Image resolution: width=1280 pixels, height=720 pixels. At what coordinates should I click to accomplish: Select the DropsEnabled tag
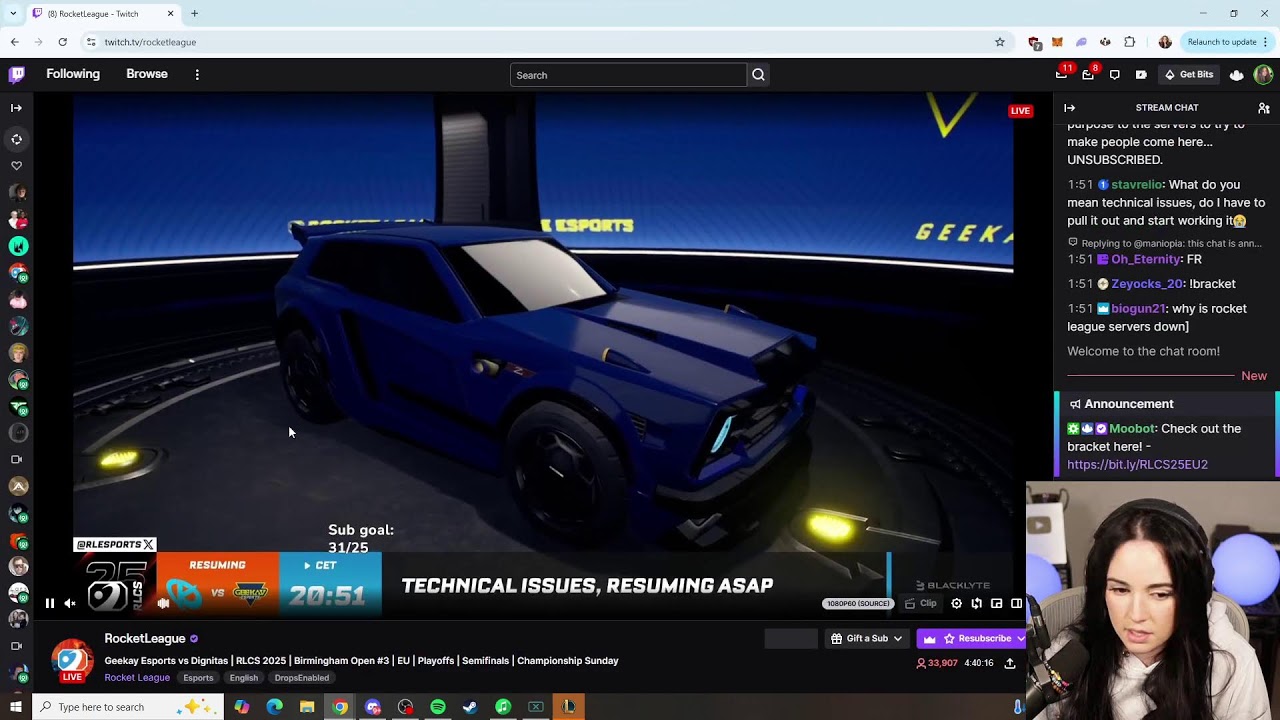302,678
